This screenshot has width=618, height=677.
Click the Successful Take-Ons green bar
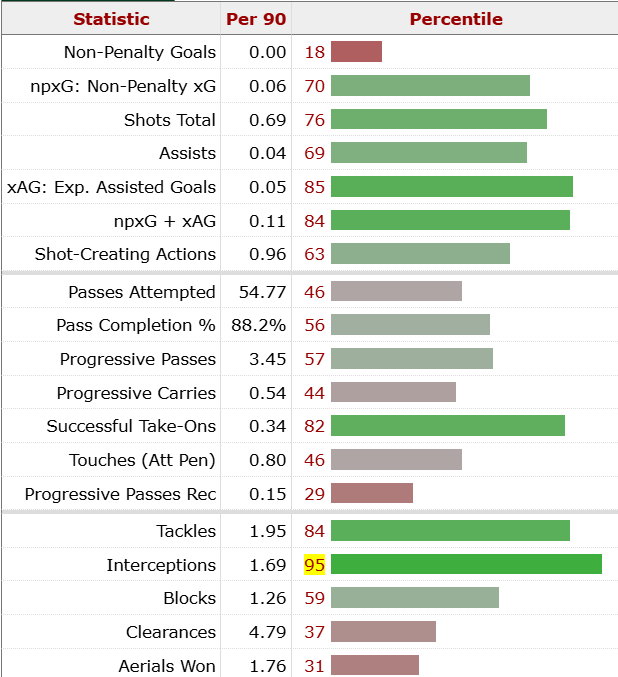point(447,426)
